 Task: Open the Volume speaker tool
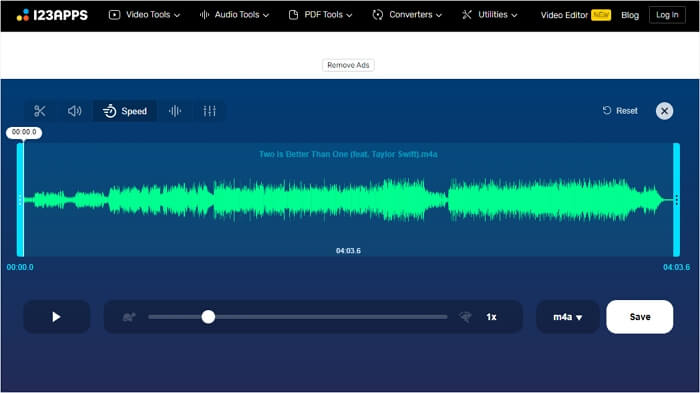pos(74,111)
